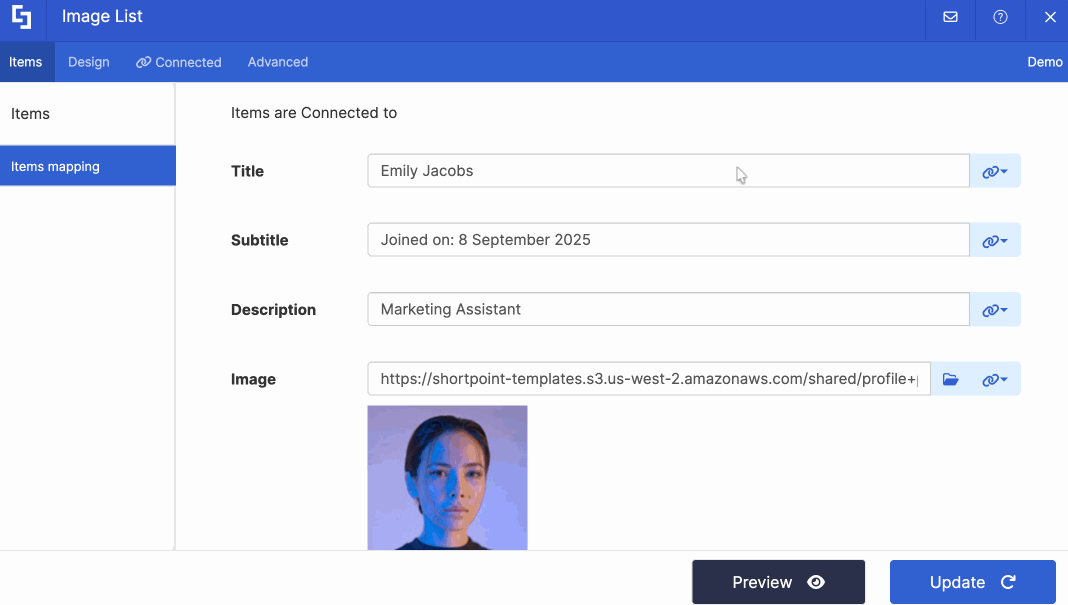Click the Image List dialog title
The width and height of the screenshot is (1068, 605).
[102, 16]
